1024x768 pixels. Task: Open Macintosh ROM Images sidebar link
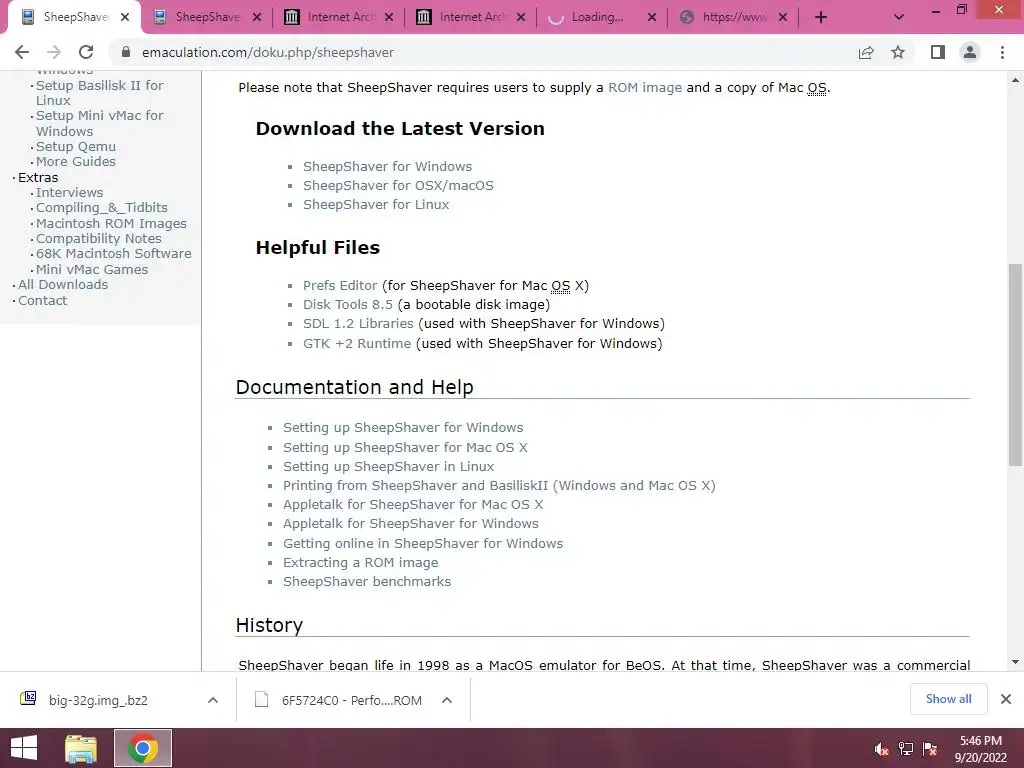111,223
